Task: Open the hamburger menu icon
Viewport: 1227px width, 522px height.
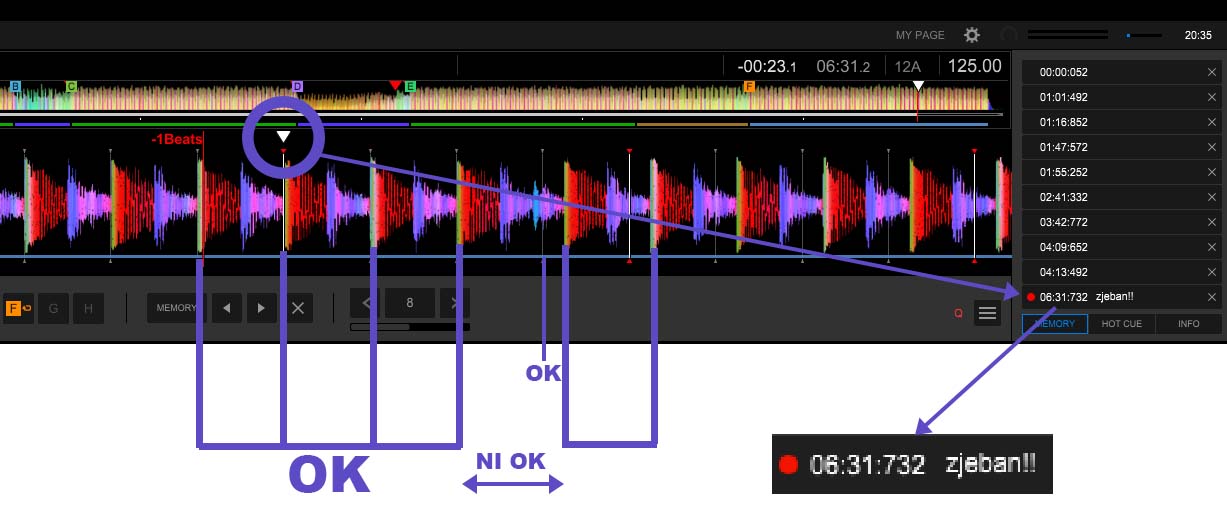Action: point(987,313)
